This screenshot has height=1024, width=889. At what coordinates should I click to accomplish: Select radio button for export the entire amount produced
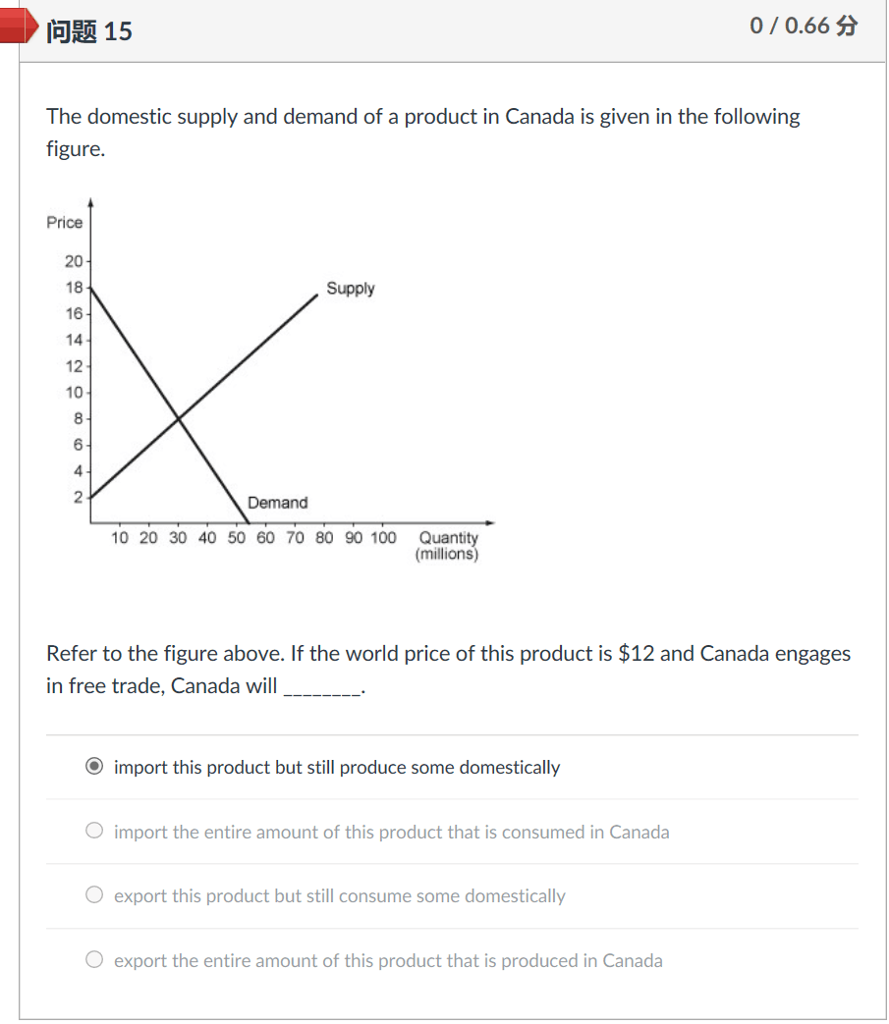click(x=95, y=960)
